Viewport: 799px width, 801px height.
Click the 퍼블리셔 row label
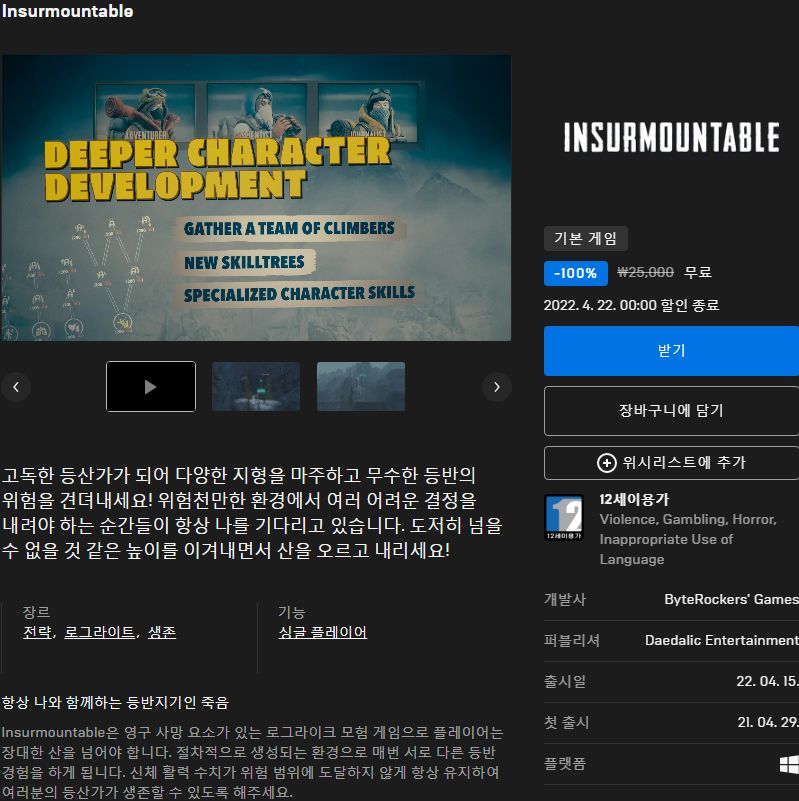pos(572,641)
